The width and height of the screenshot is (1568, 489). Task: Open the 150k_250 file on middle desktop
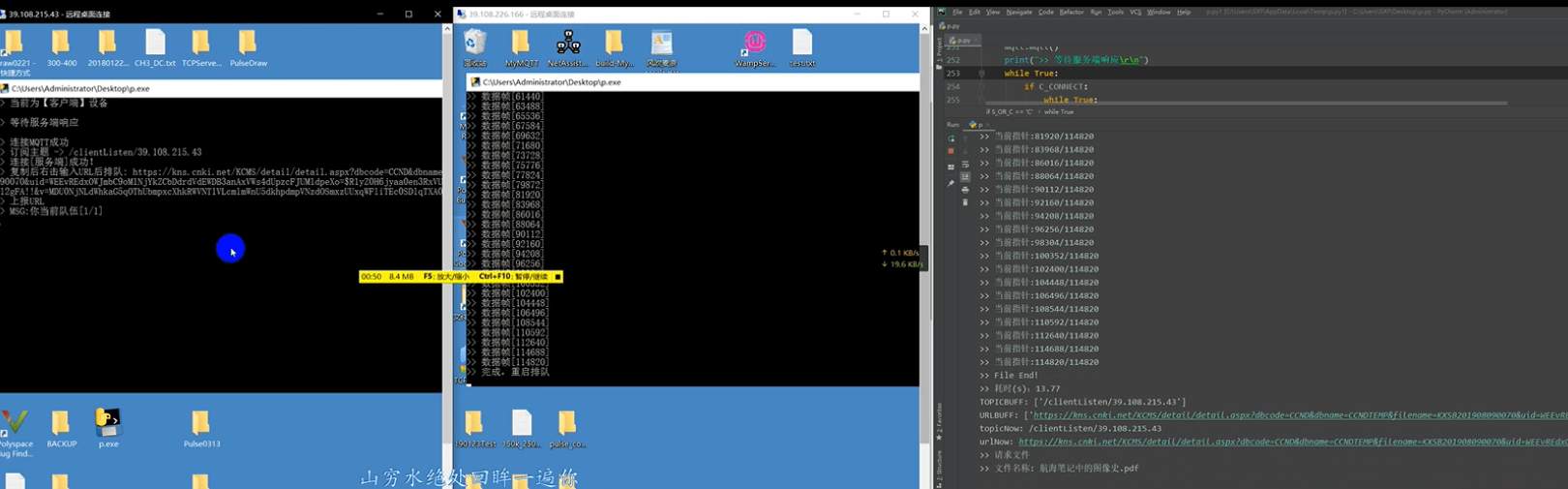click(x=522, y=428)
